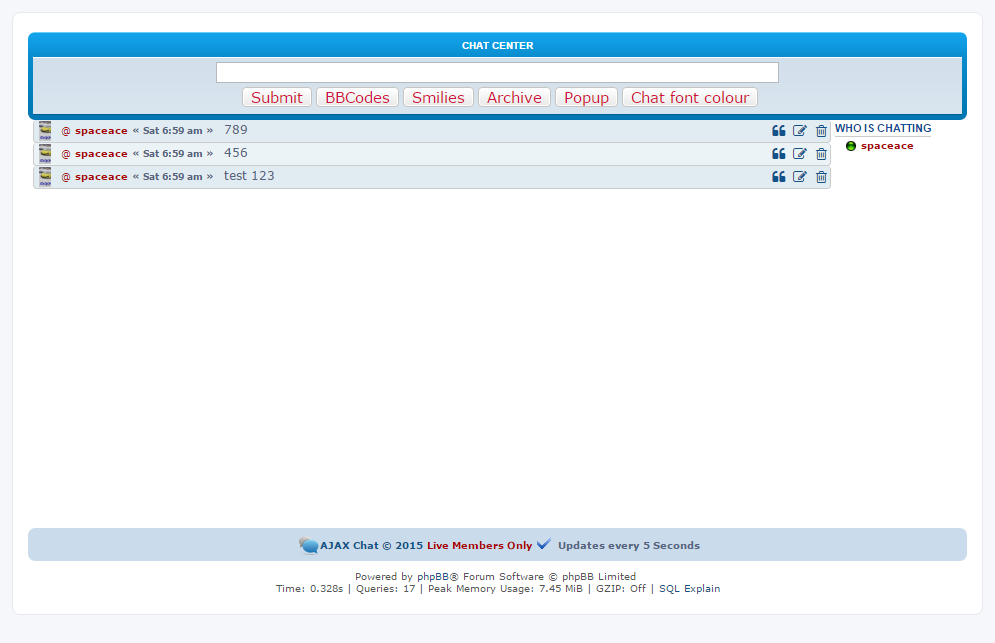Click the "456" message text

(235, 153)
